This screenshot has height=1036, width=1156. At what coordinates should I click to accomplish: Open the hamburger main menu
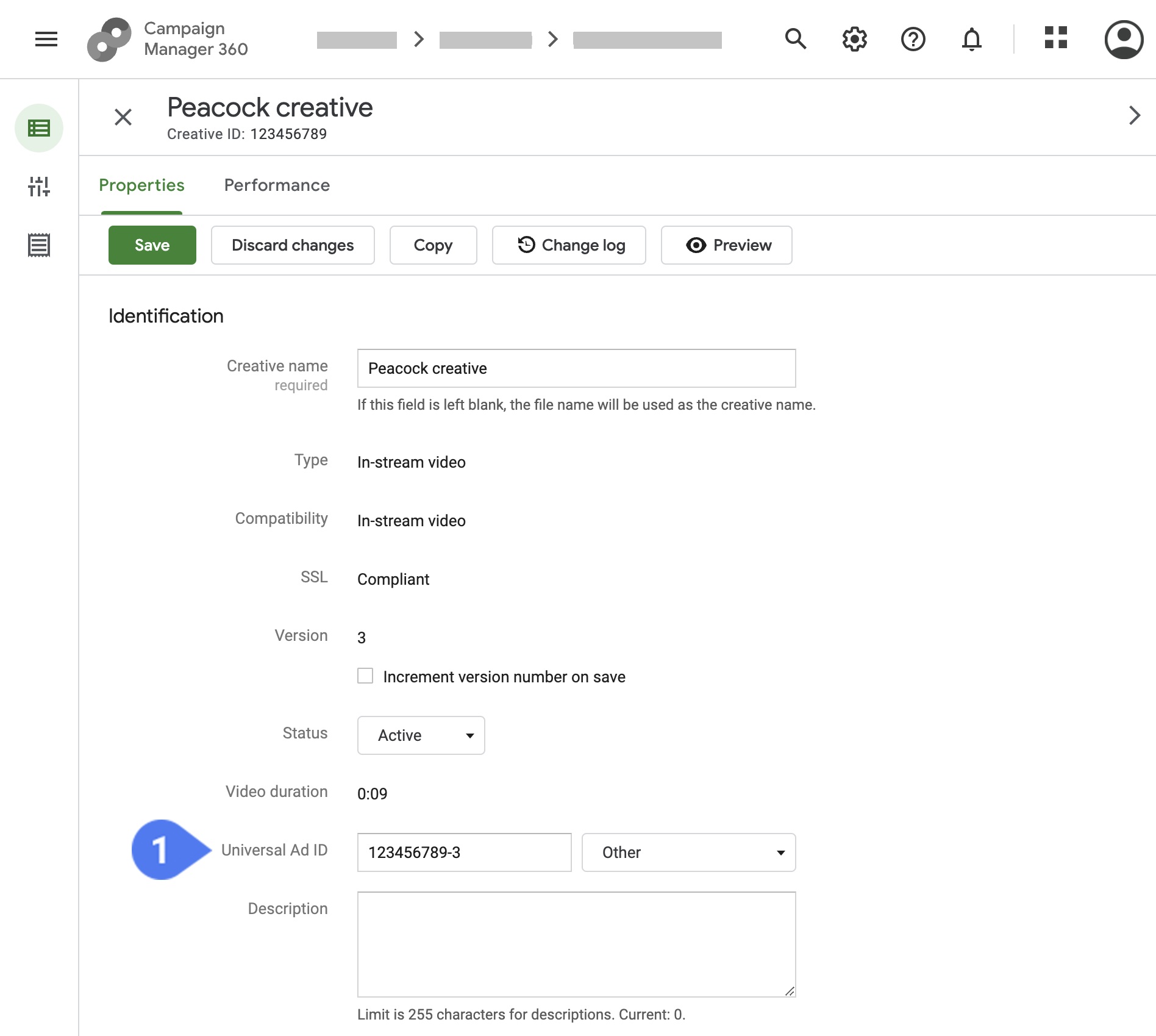[x=46, y=40]
